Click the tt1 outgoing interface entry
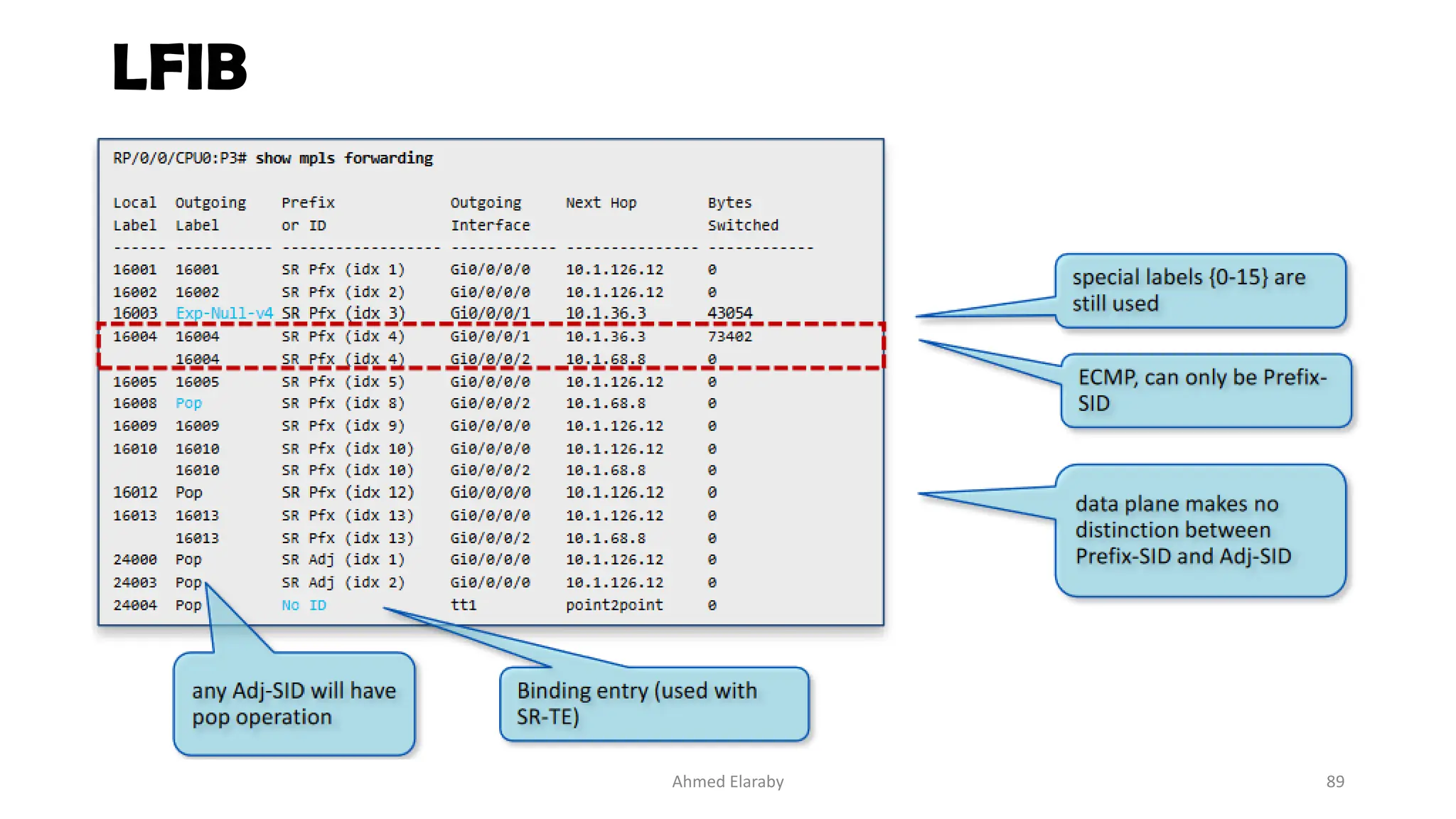 (463, 605)
